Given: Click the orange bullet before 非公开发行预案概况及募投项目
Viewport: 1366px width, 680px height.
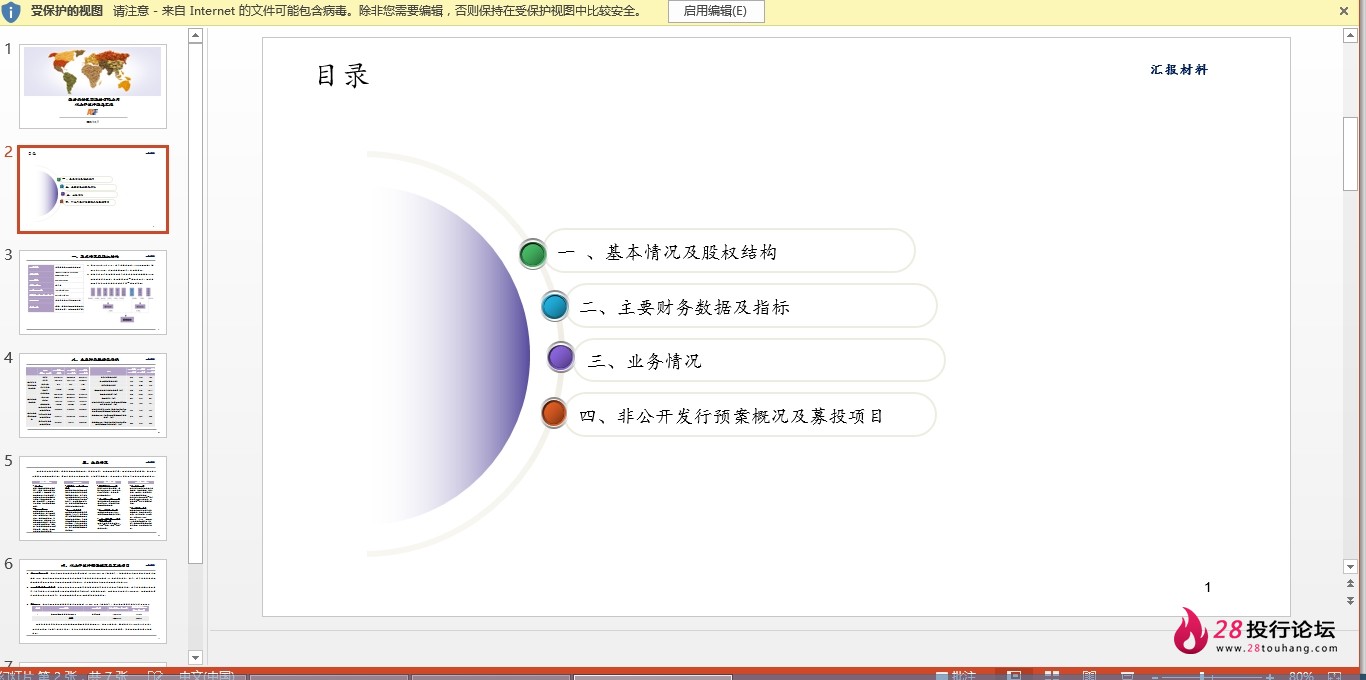Looking at the screenshot, I should (x=554, y=412).
